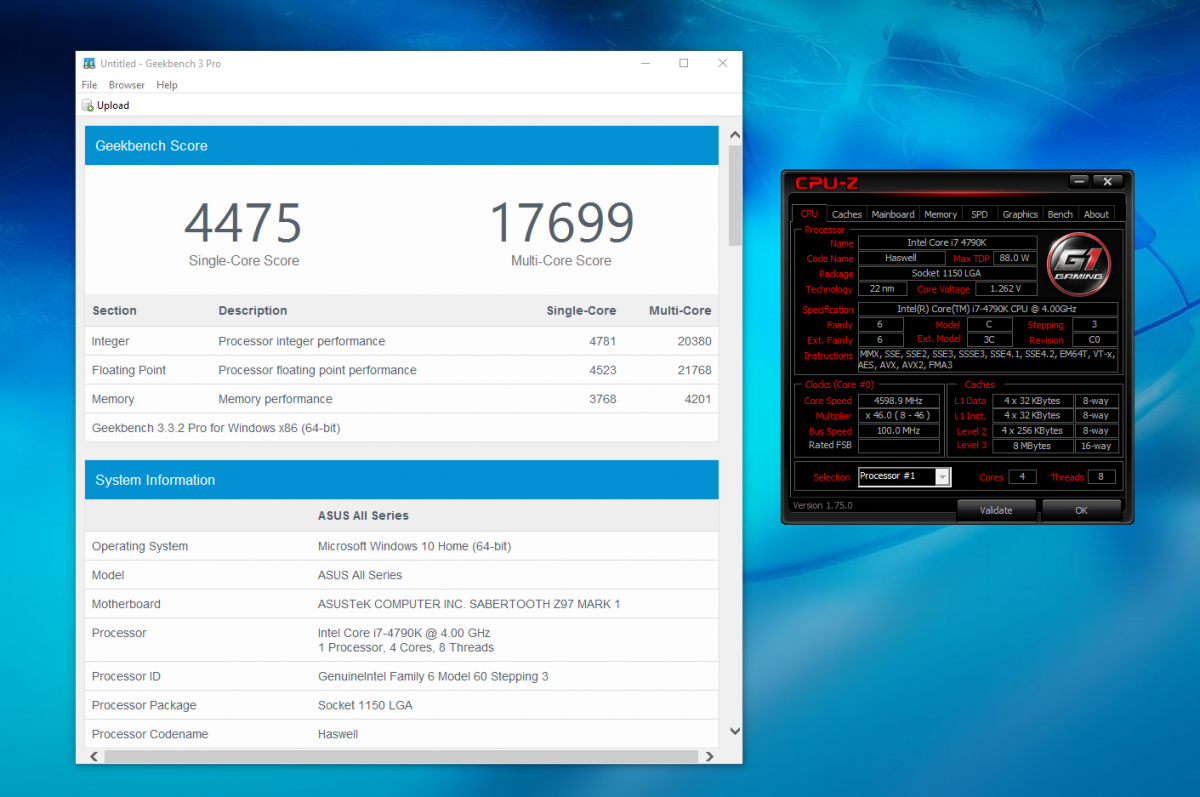1200x797 pixels.
Task: Click the Technology 22 nm field
Action: 882,289
